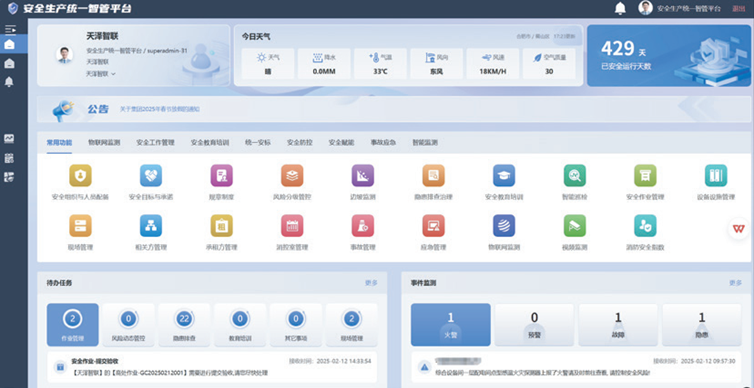Select the 教育培训 task card

point(240,325)
